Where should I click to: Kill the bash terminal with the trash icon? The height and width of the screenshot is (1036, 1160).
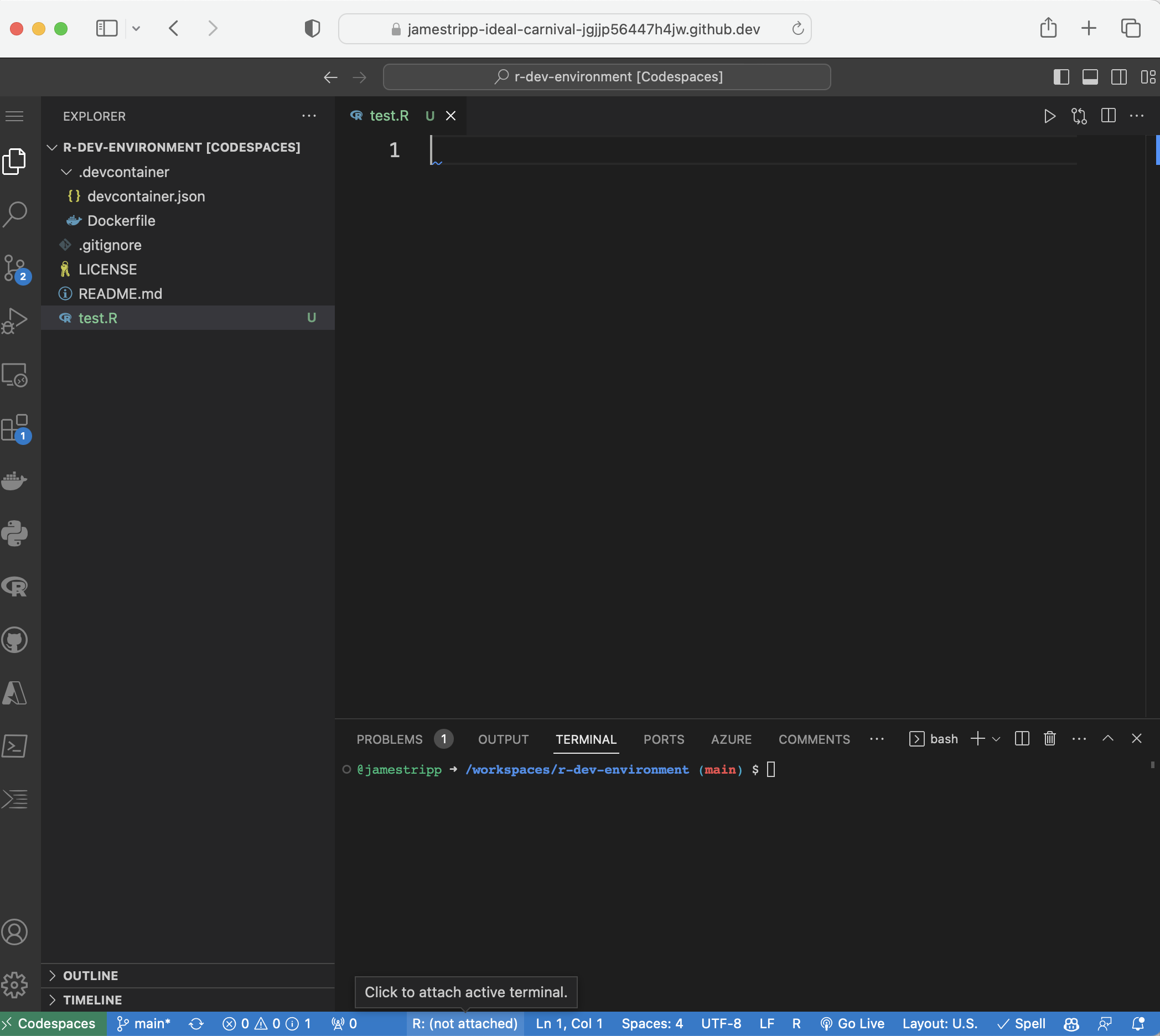(x=1049, y=739)
